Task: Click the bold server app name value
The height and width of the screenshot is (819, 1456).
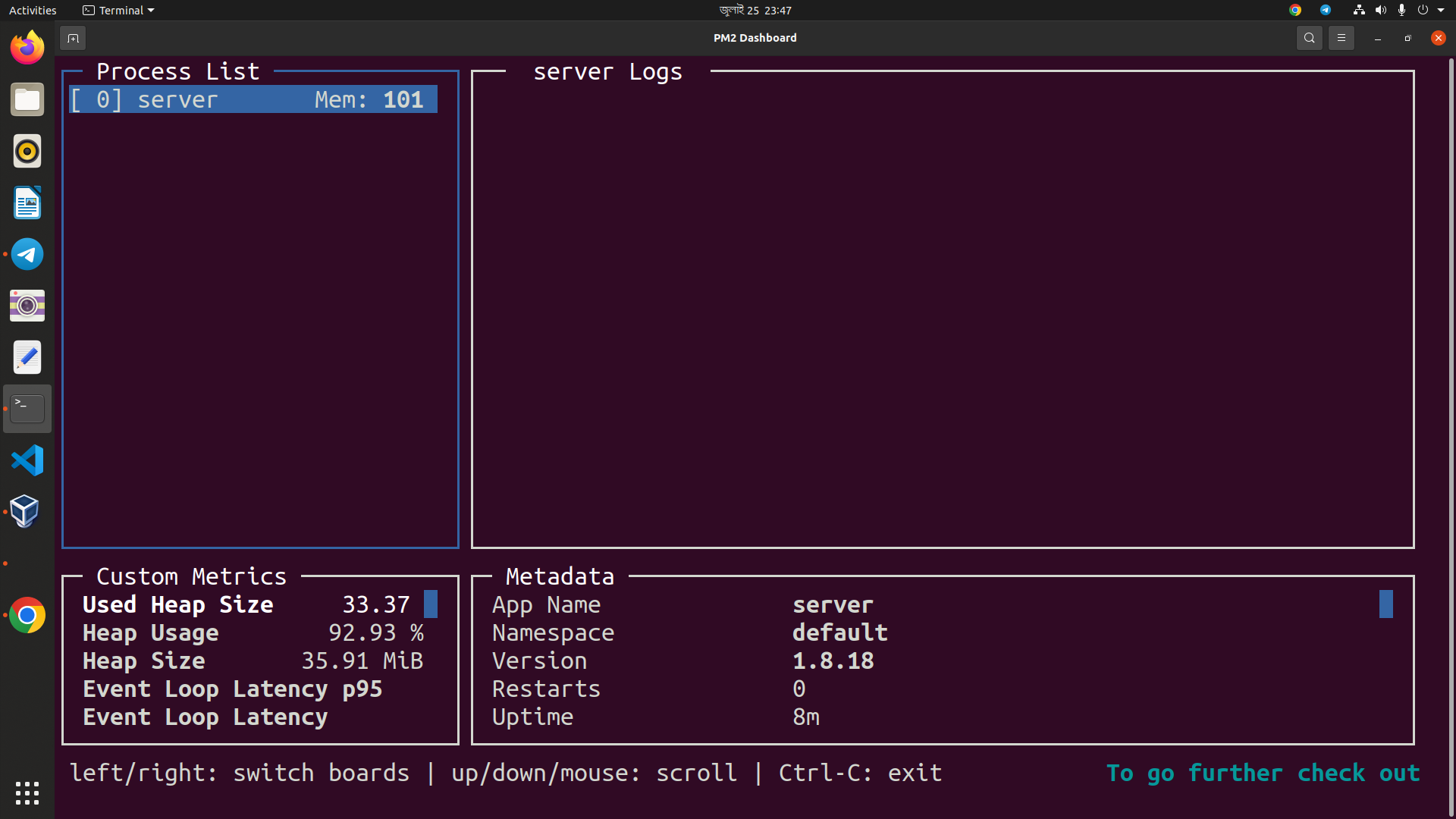Action: (833, 604)
